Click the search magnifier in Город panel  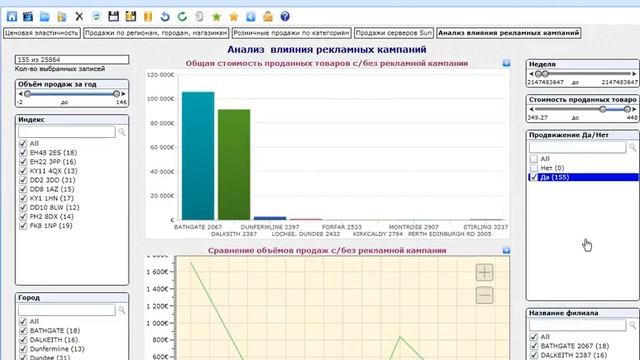pyautogui.click(x=122, y=310)
